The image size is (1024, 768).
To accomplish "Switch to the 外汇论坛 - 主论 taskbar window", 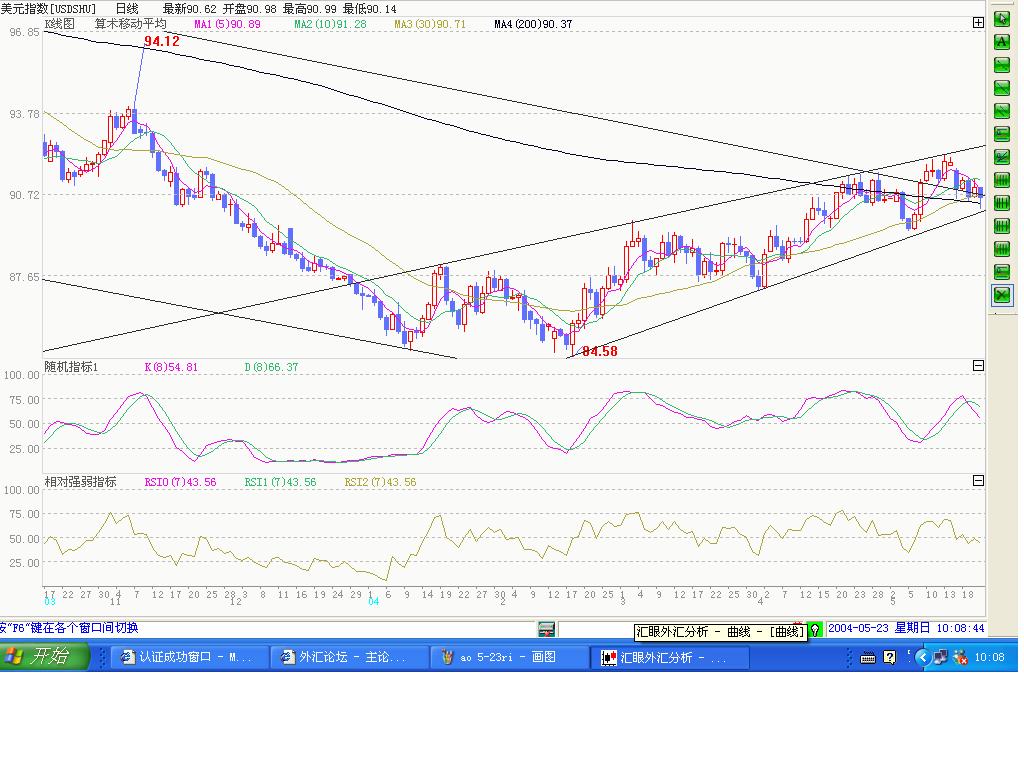I will click(349, 657).
